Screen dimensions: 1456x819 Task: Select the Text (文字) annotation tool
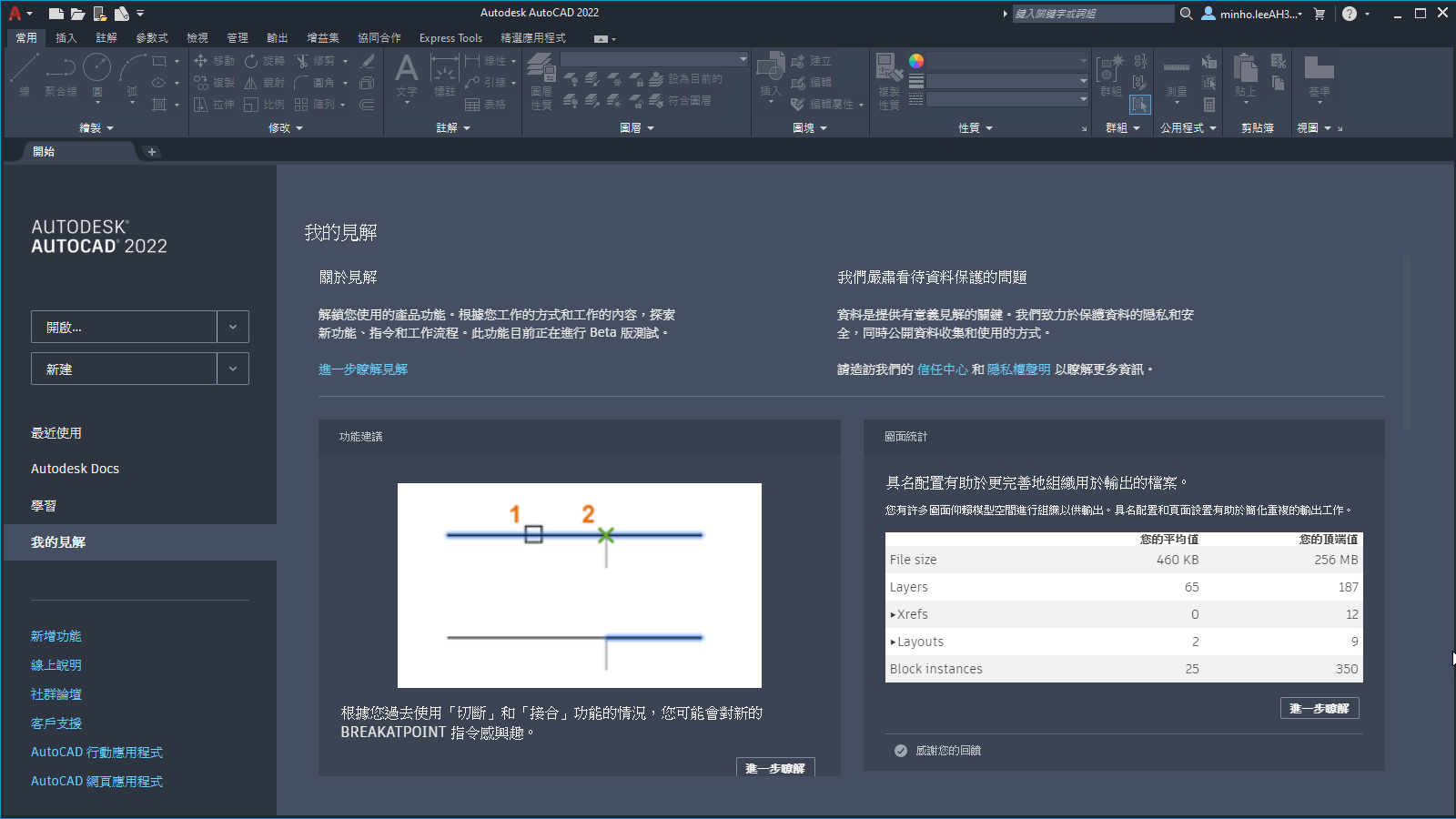(x=407, y=76)
